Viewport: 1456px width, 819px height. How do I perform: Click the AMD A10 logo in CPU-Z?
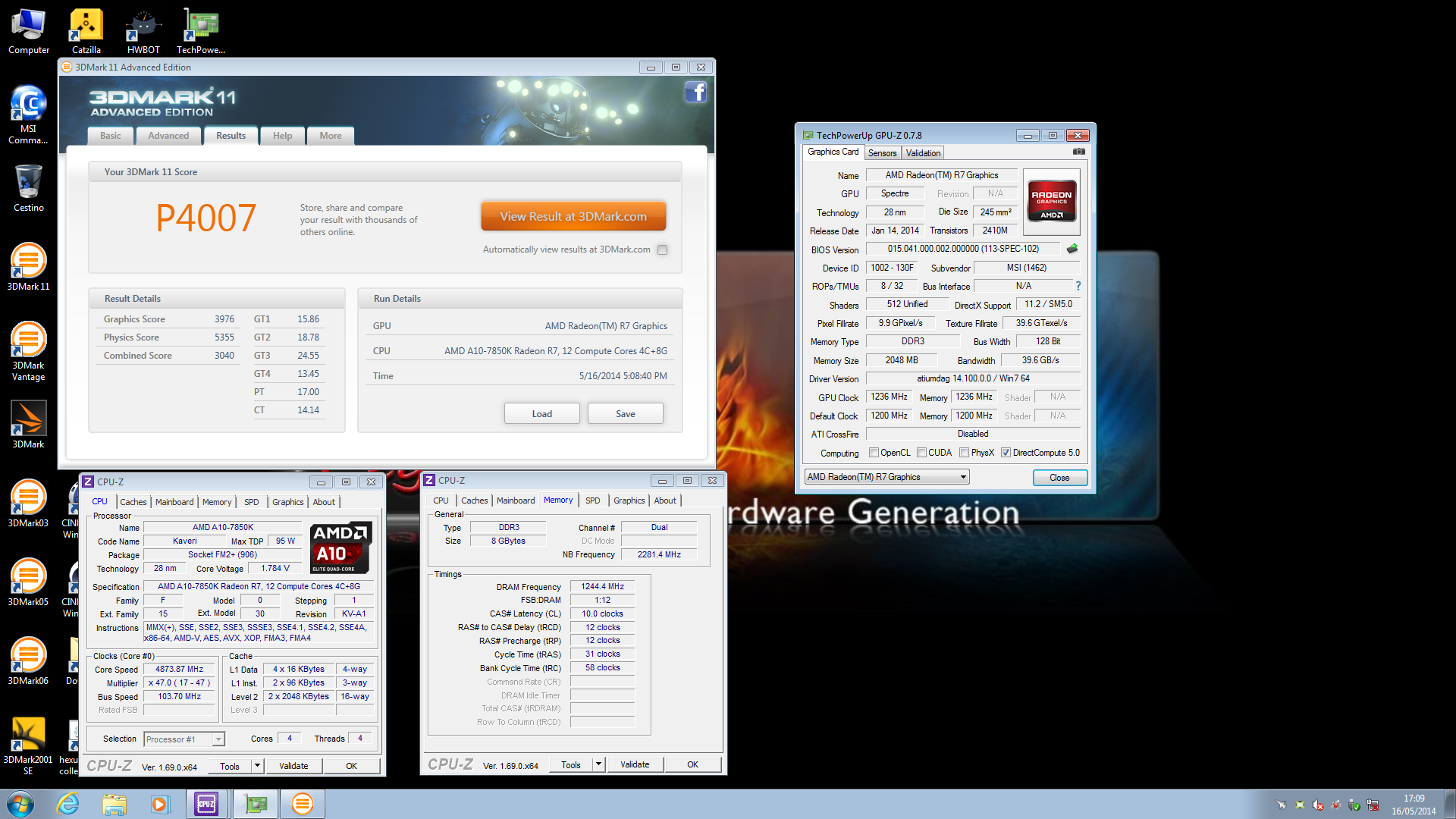(341, 548)
